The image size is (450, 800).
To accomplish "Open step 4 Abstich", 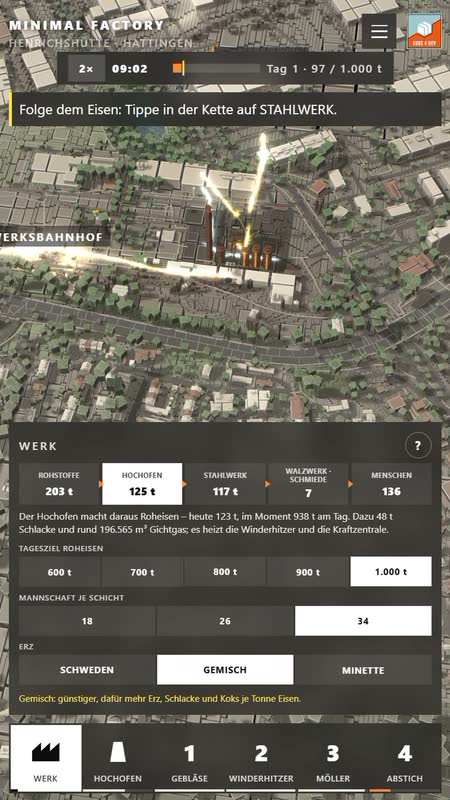I will (x=405, y=758).
